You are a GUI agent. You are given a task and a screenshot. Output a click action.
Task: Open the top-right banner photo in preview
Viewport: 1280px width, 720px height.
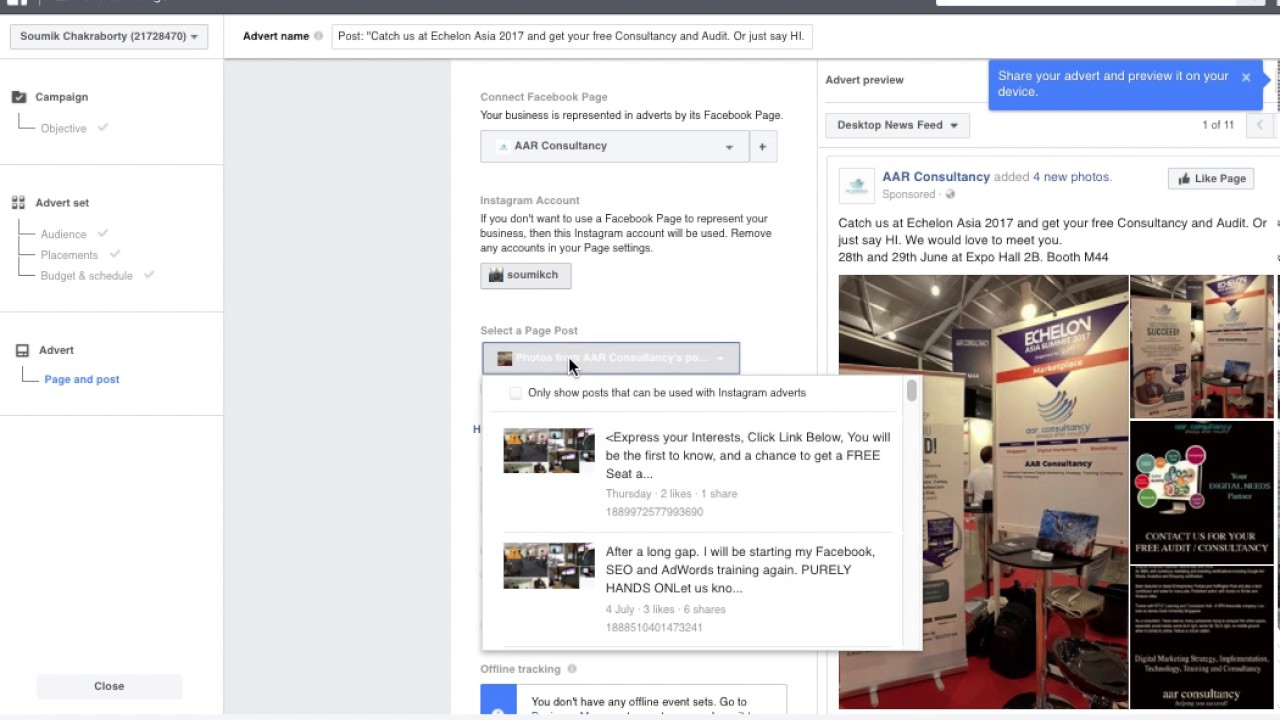(x=1202, y=346)
